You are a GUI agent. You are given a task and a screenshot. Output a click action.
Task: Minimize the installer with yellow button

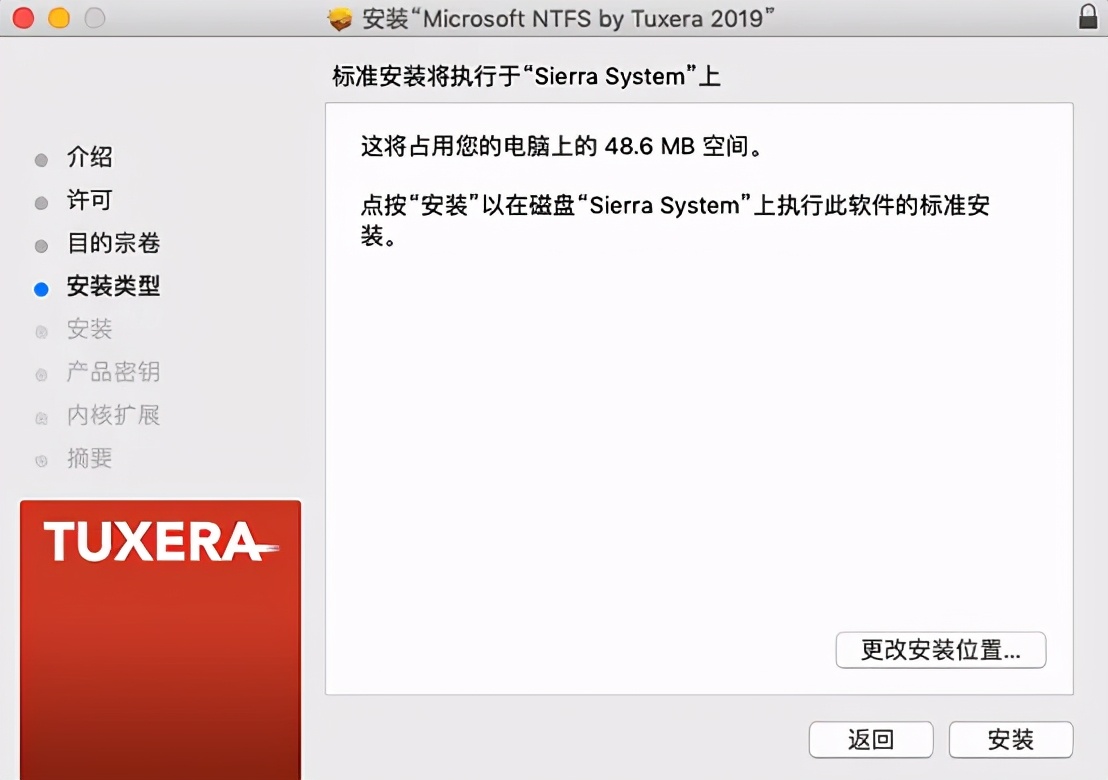(59, 18)
